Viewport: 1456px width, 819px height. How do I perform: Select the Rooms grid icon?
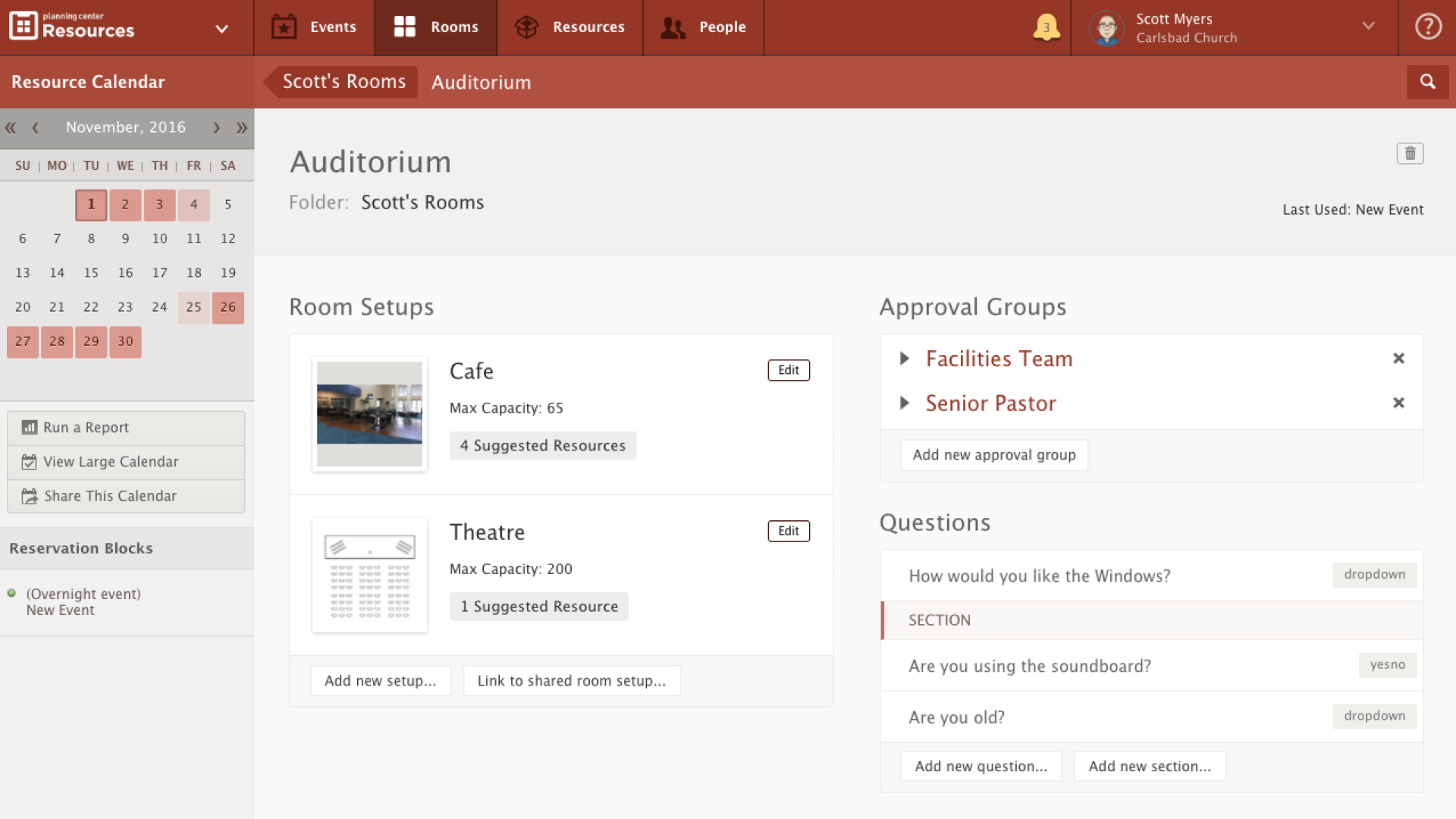pyautogui.click(x=403, y=25)
